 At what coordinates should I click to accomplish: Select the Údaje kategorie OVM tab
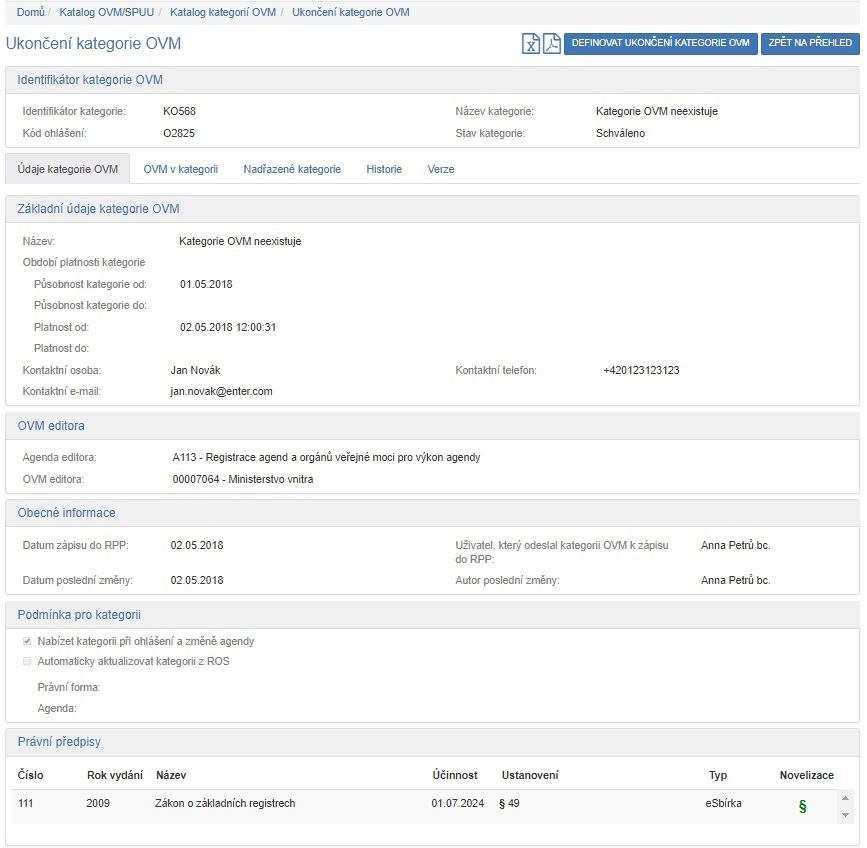point(68,169)
